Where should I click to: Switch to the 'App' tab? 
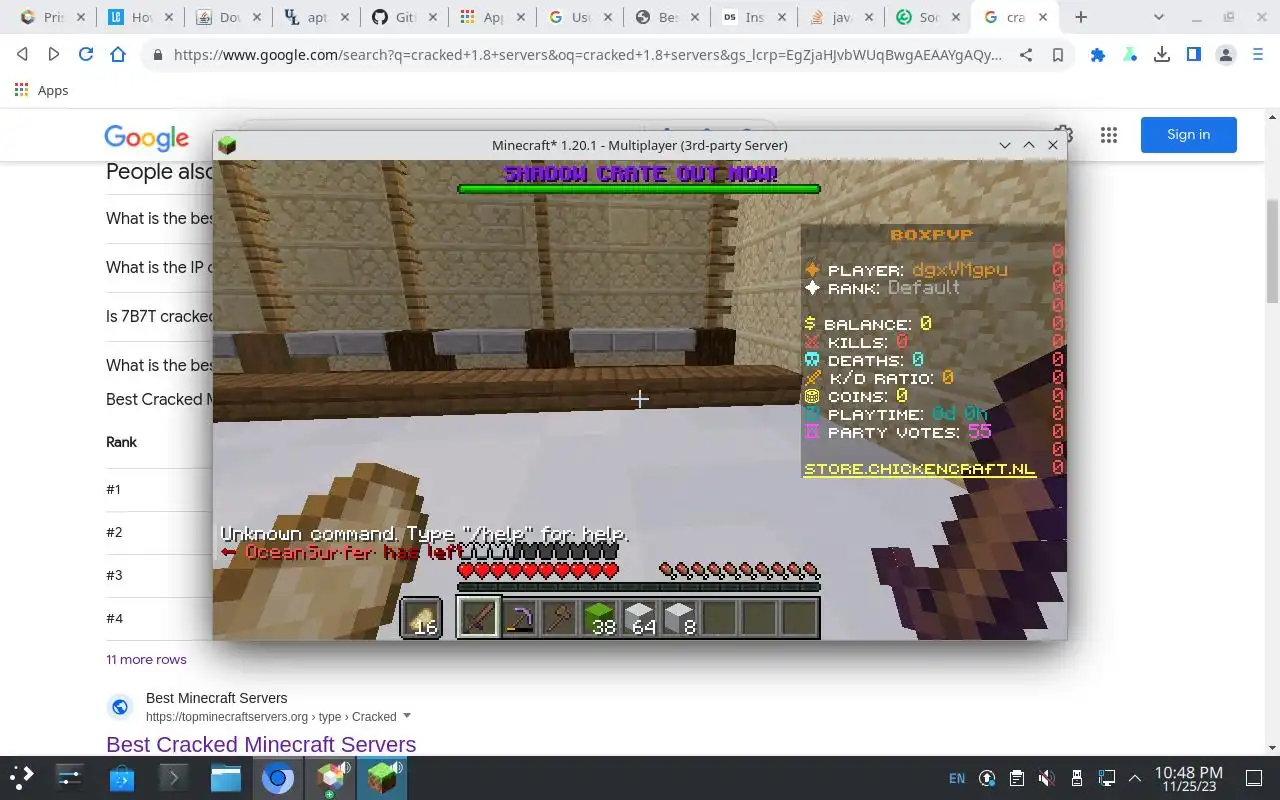(492, 17)
